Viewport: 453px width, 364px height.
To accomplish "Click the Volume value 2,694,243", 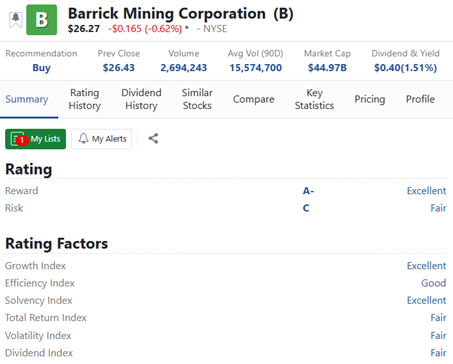I will coord(184,68).
